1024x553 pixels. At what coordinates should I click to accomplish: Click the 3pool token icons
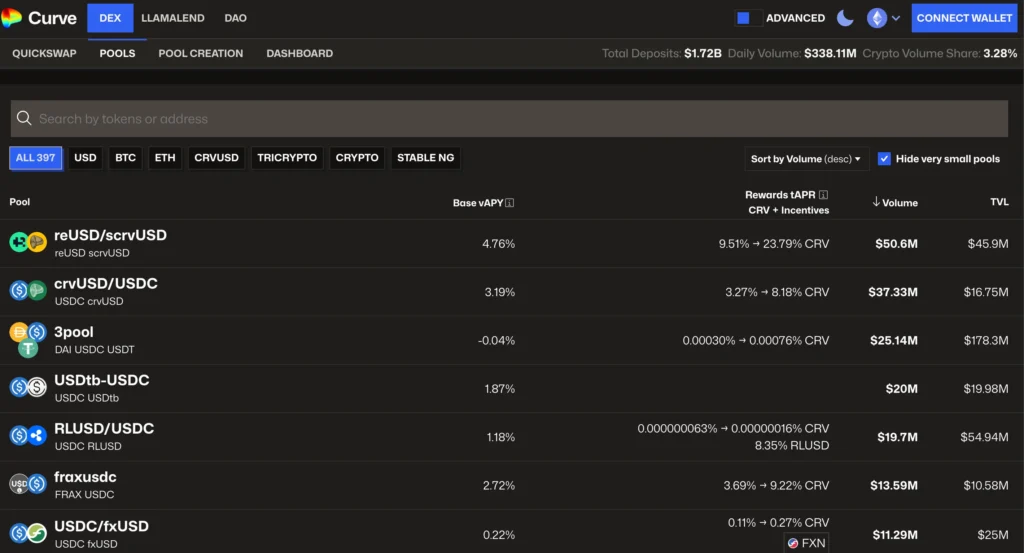(27, 340)
